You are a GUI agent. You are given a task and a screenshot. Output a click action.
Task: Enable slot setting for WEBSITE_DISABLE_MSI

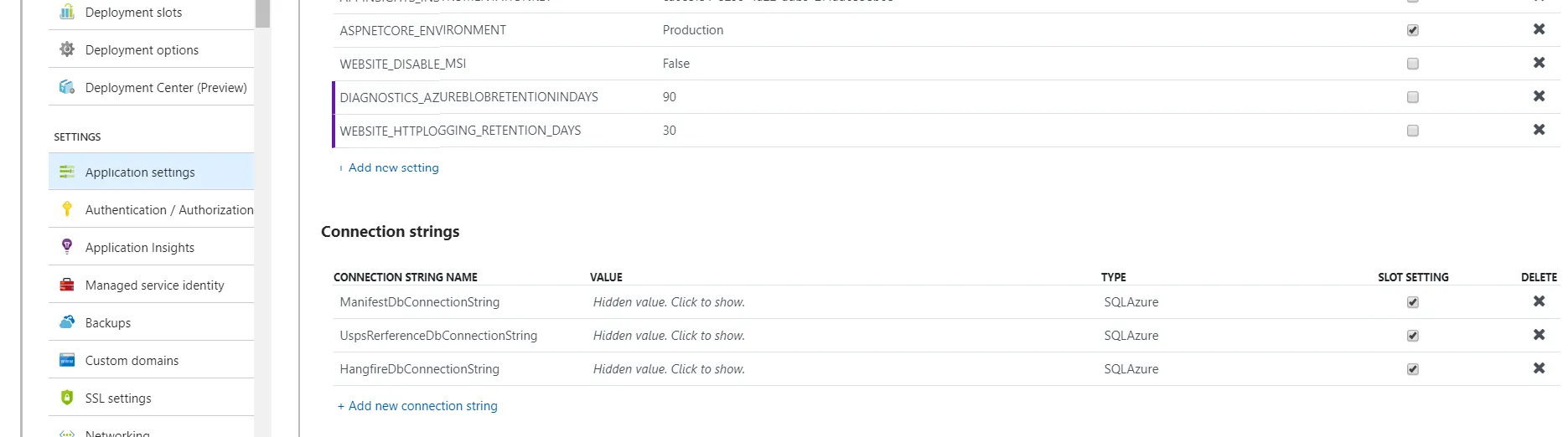(x=1413, y=64)
